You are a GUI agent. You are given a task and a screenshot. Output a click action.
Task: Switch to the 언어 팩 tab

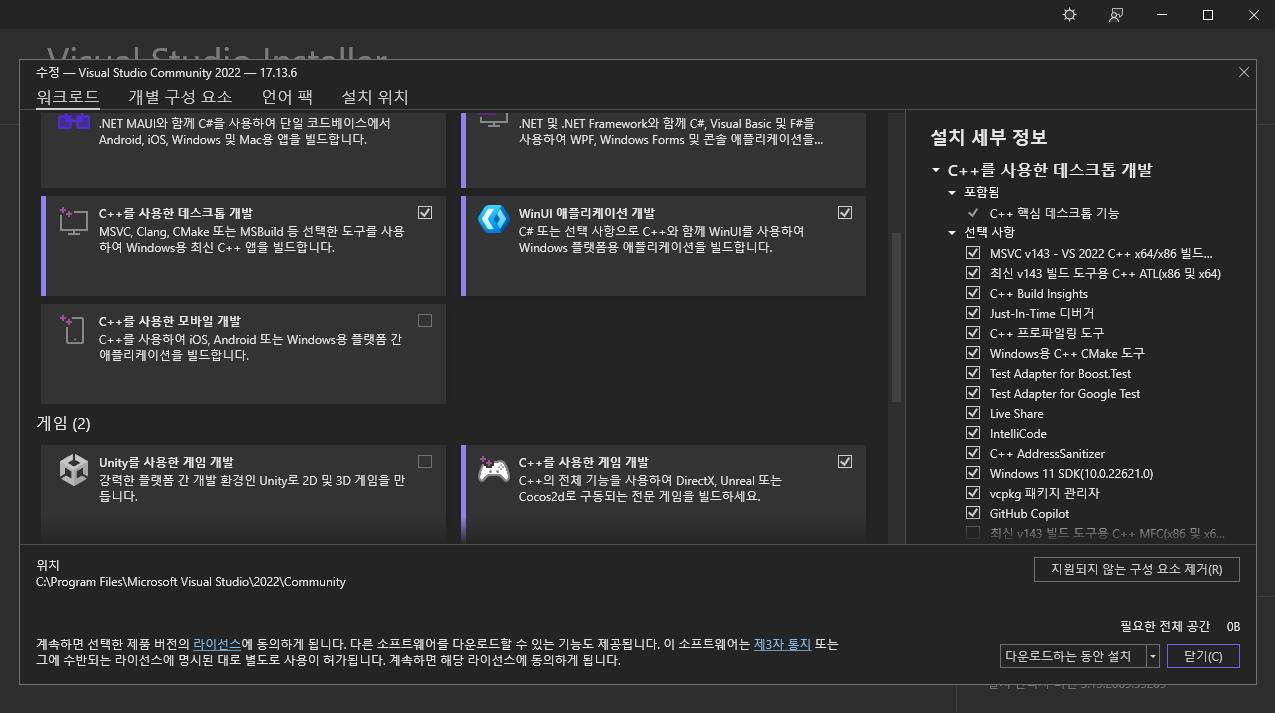click(287, 97)
